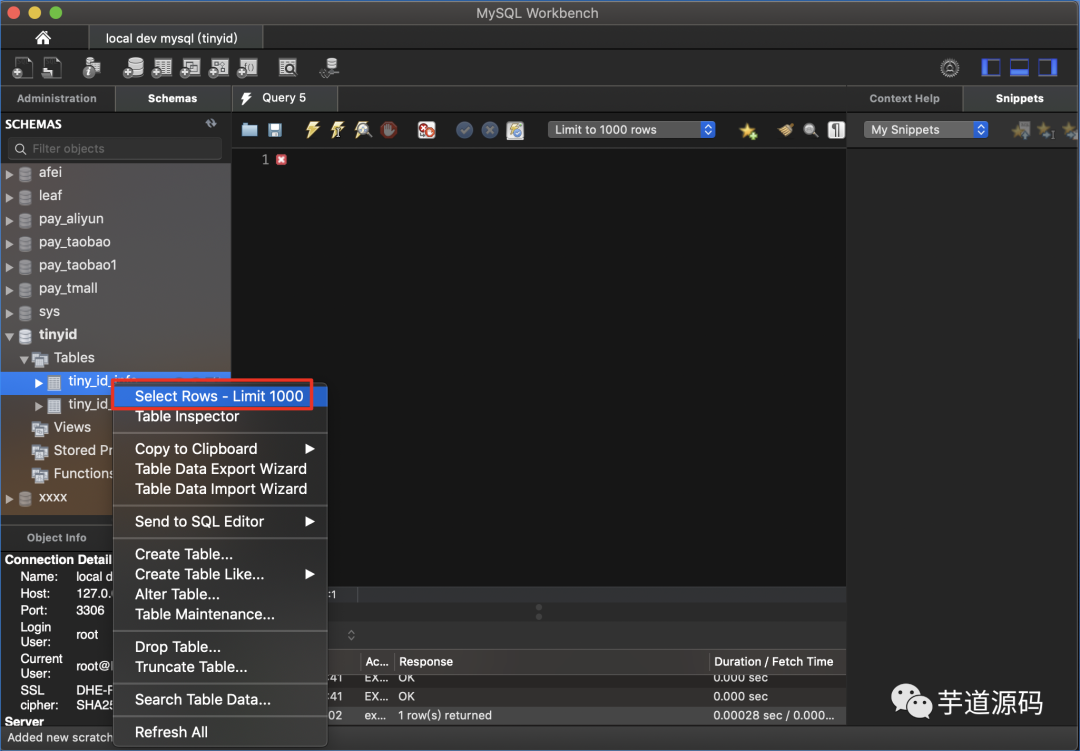This screenshot has width=1080, height=751.
Task: Create a new table icon
Action: tap(161, 68)
